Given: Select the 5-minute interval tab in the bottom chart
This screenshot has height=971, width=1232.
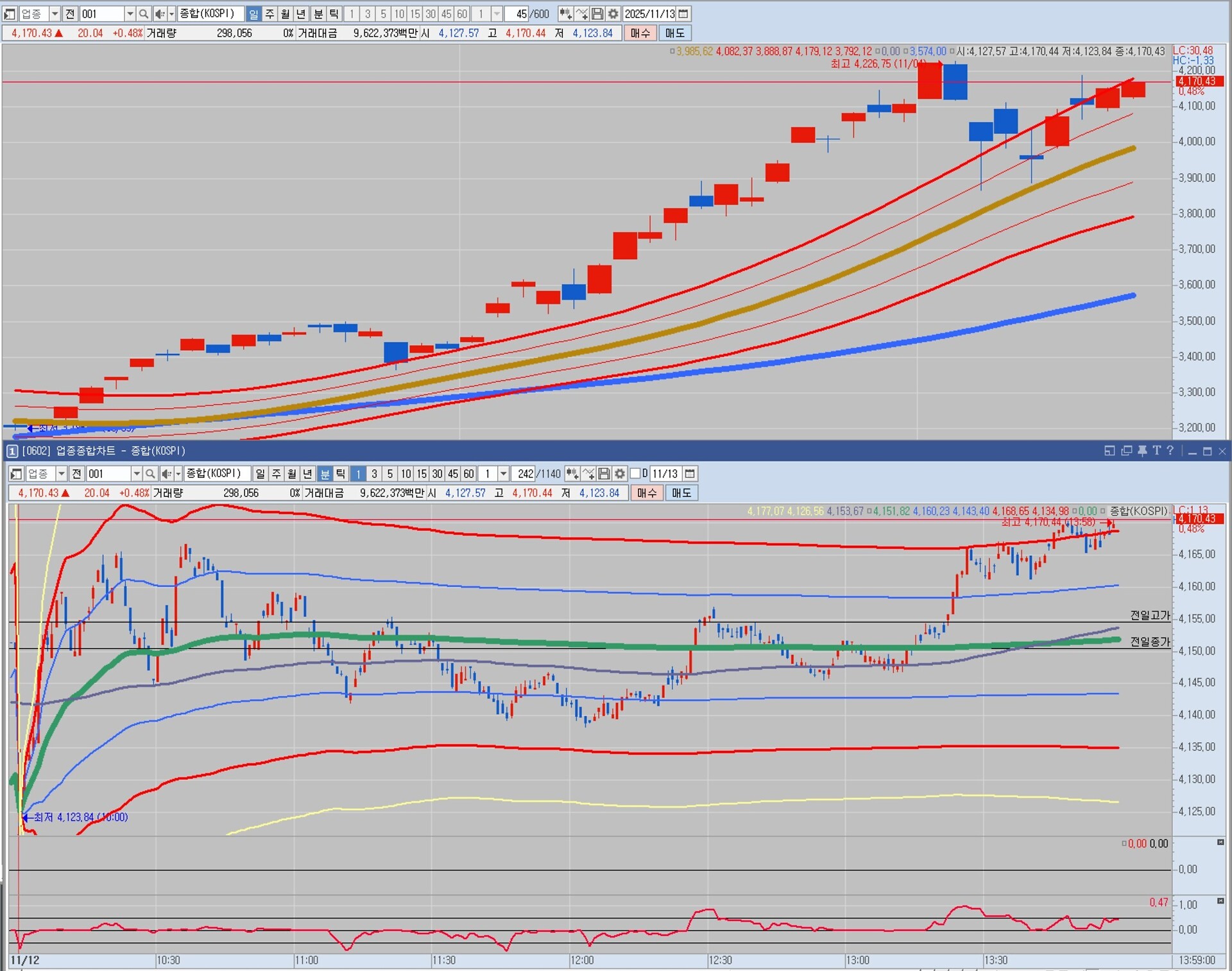Looking at the screenshot, I should [389, 473].
